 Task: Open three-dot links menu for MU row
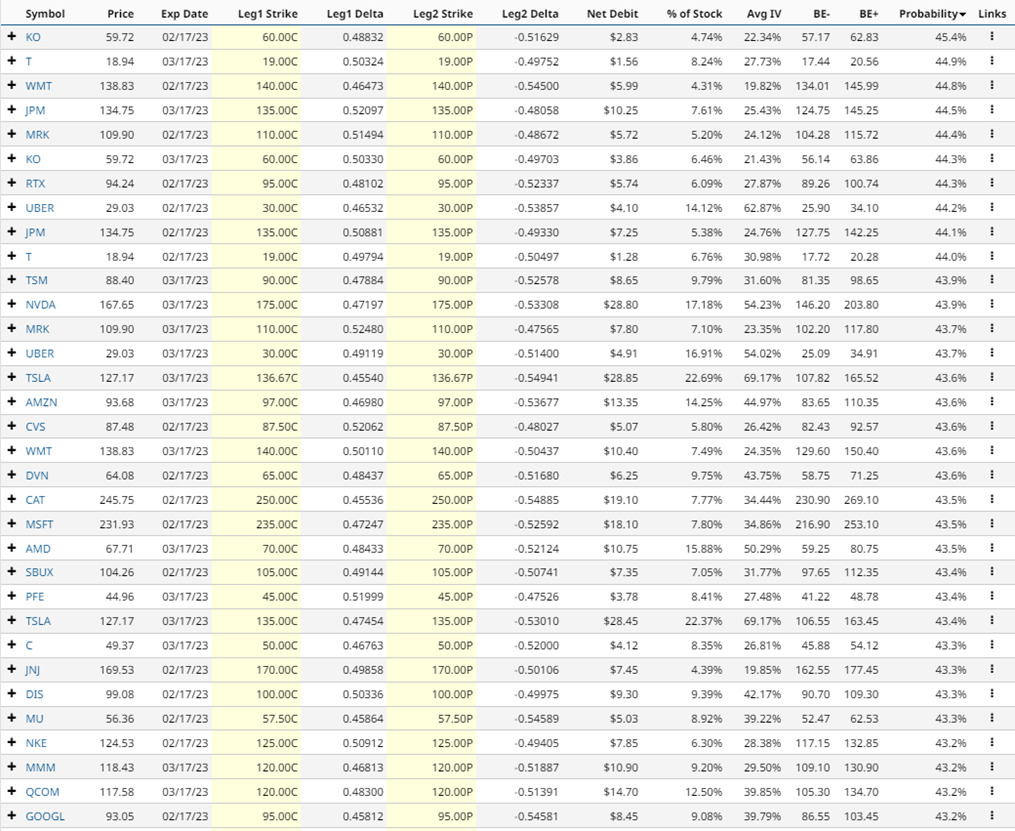991,718
